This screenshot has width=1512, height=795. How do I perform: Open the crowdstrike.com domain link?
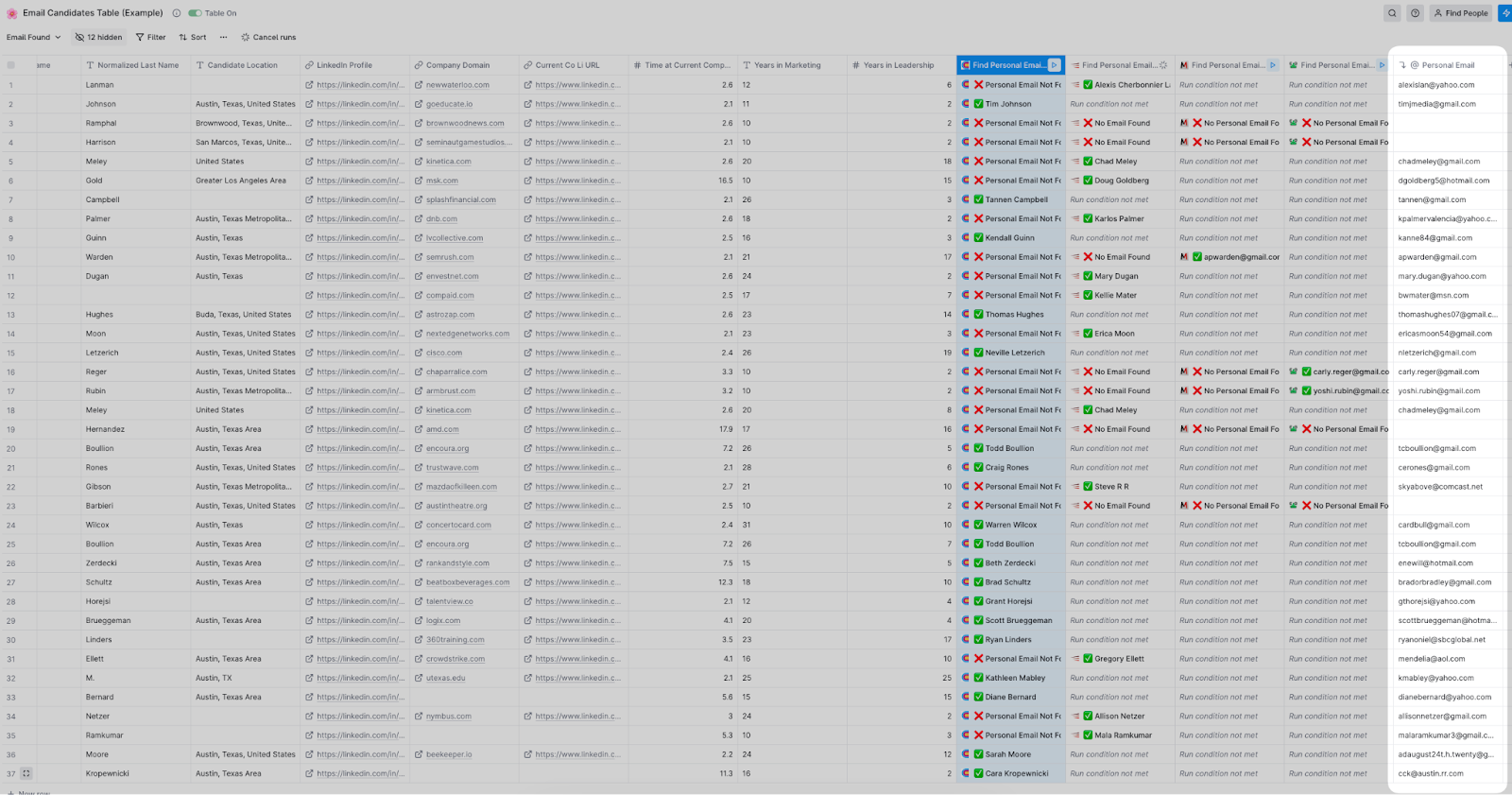(455, 659)
